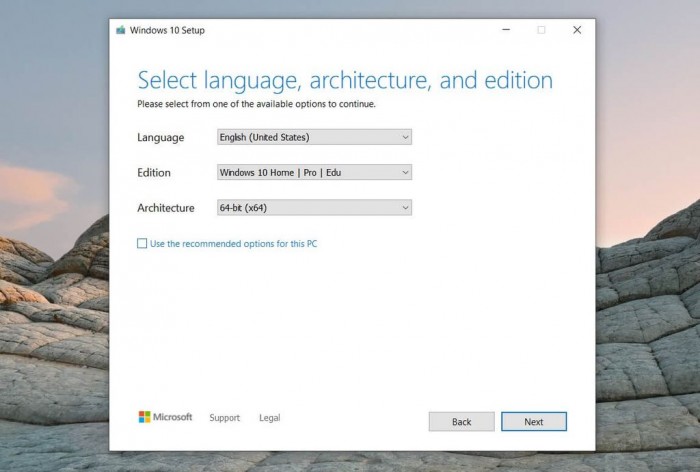Open the Architecture dropdown

[314, 208]
